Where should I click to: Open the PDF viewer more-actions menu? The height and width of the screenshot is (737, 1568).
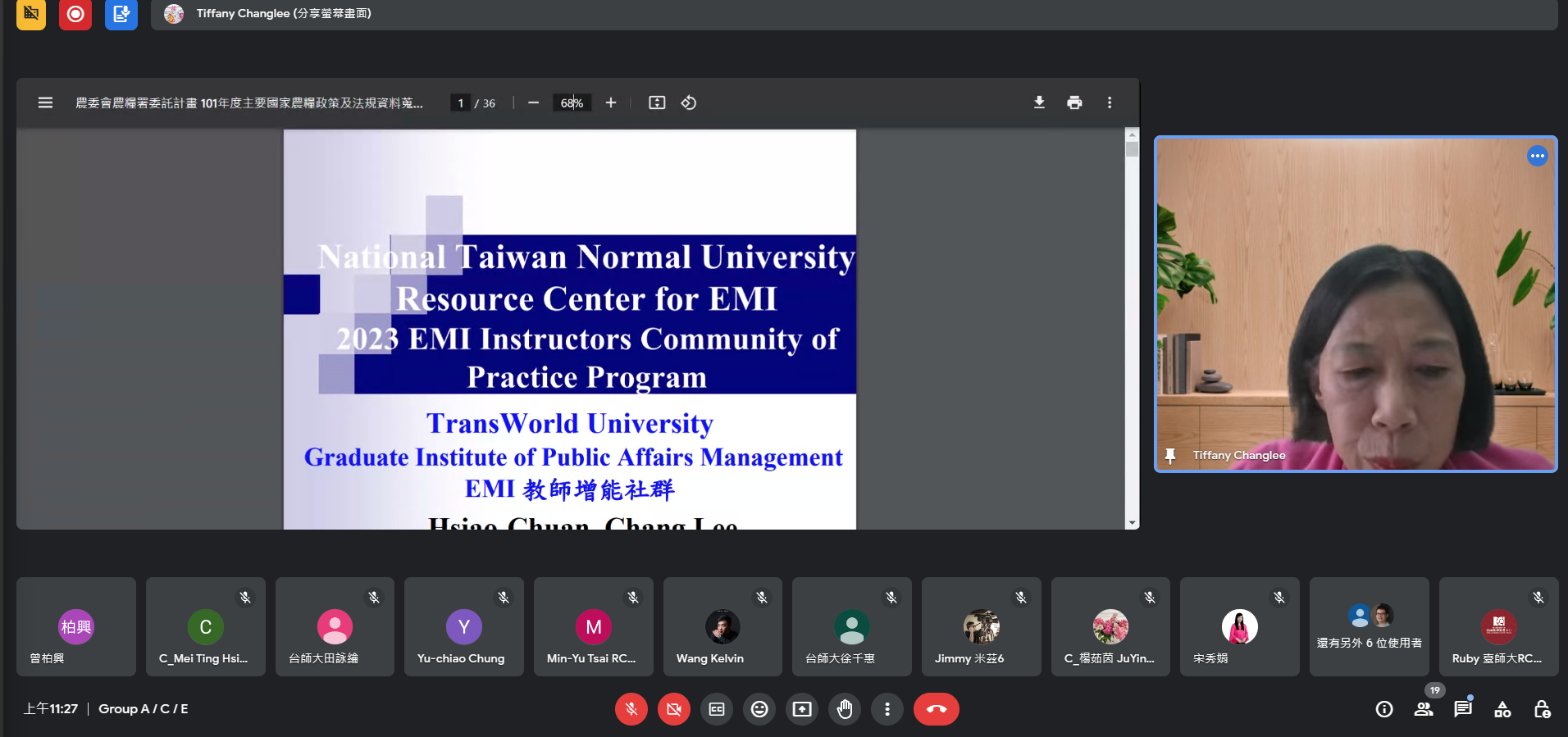pyautogui.click(x=1110, y=102)
